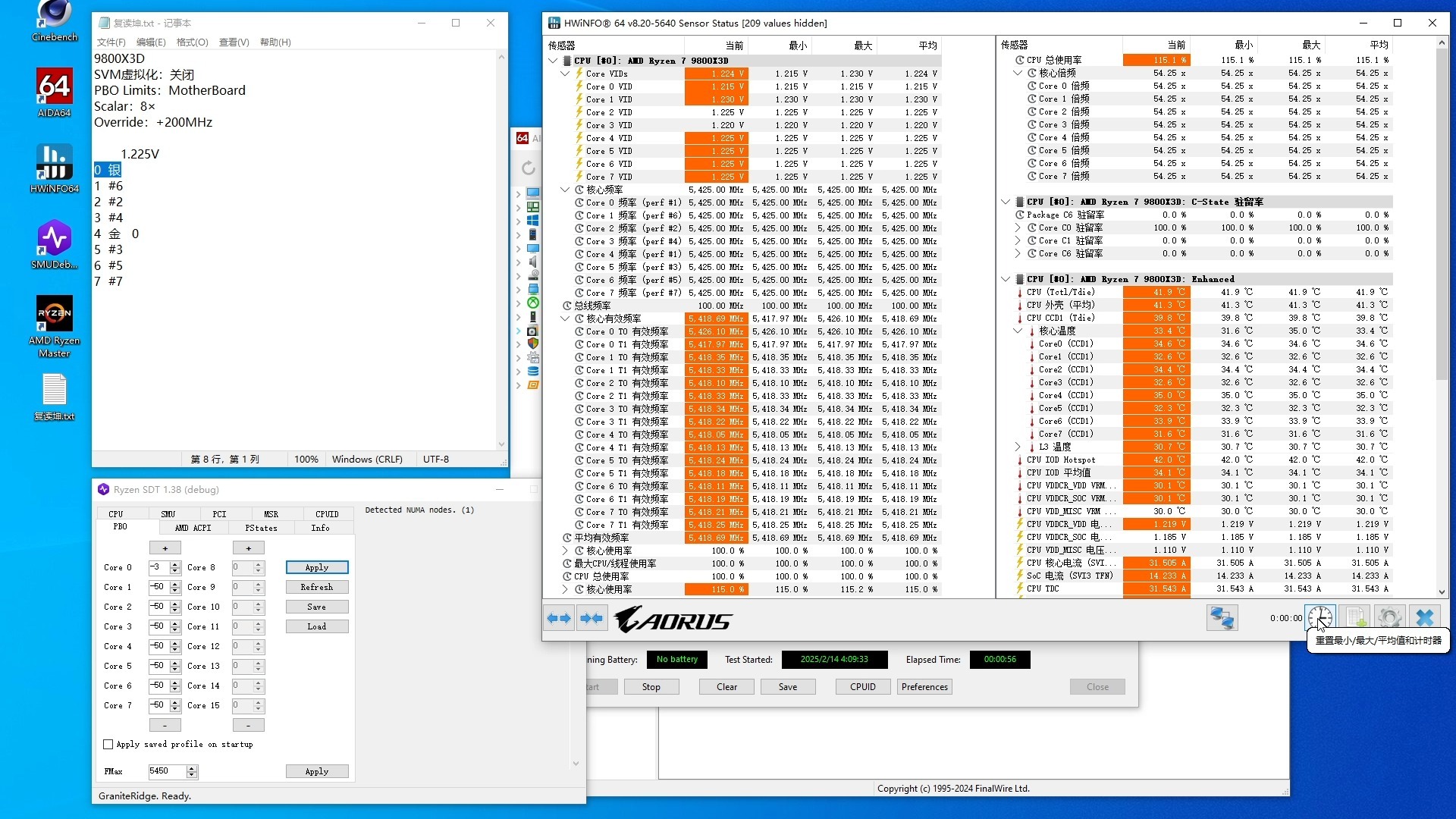This screenshot has height=819, width=1456.
Task: Click the thermometer icon beside CPU (Tctl/Tdie)
Action: (1020, 292)
